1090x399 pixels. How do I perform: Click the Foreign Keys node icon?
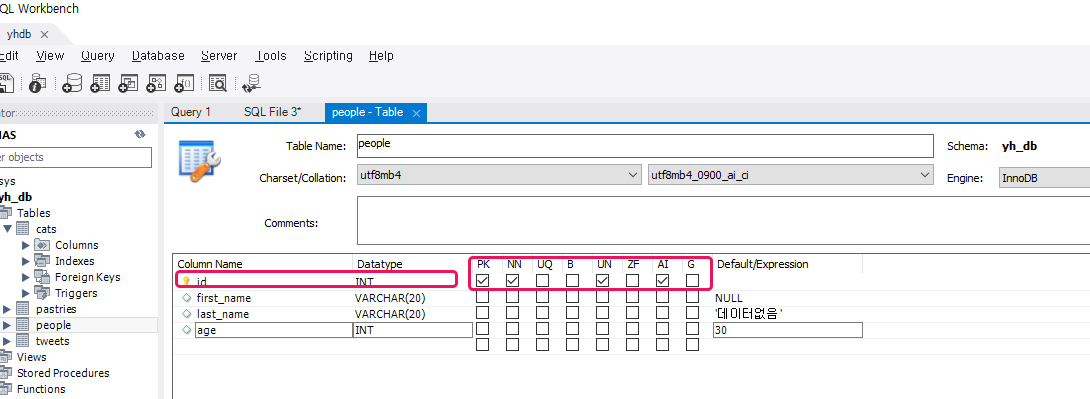(x=42, y=277)
